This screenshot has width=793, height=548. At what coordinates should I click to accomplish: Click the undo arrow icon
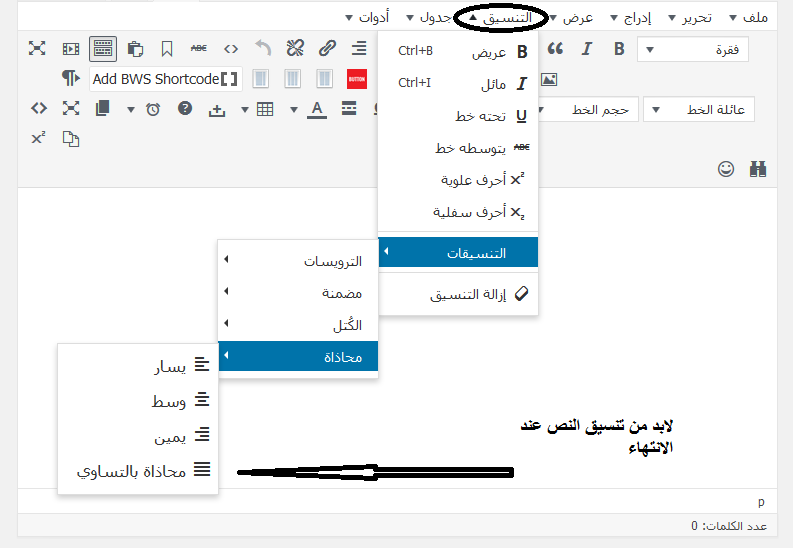pyautogui.click(x=263, y=48)
